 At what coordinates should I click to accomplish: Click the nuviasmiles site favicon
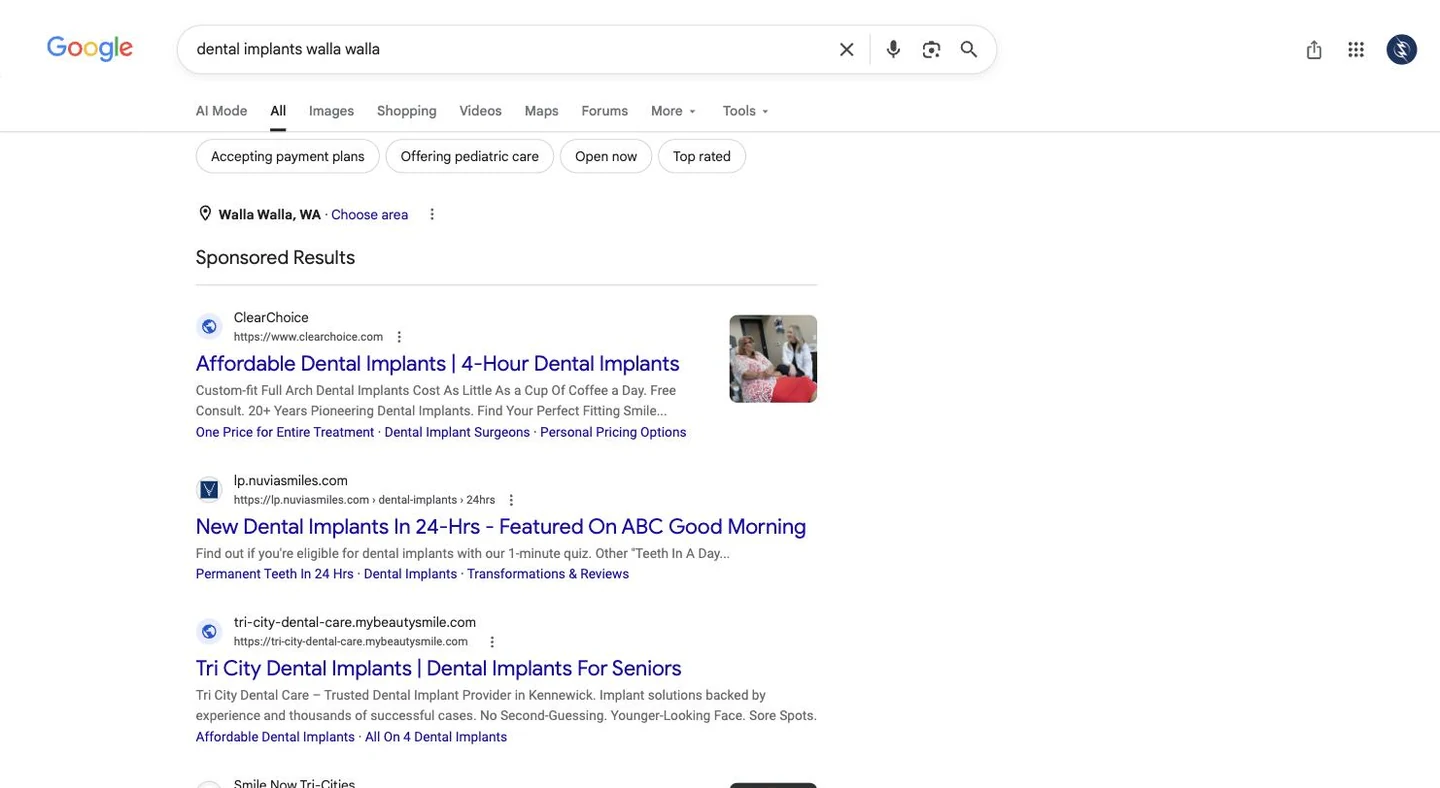pos(209,490)
